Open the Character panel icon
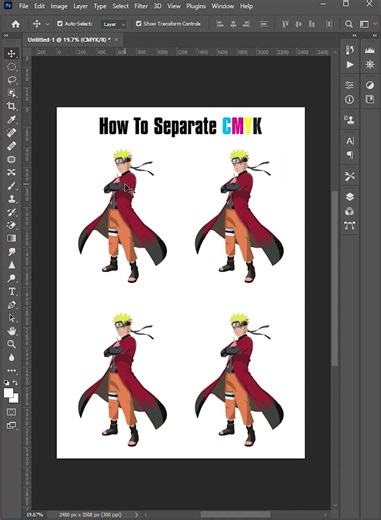This screenshot has width=381, height=520. [350, 141]
